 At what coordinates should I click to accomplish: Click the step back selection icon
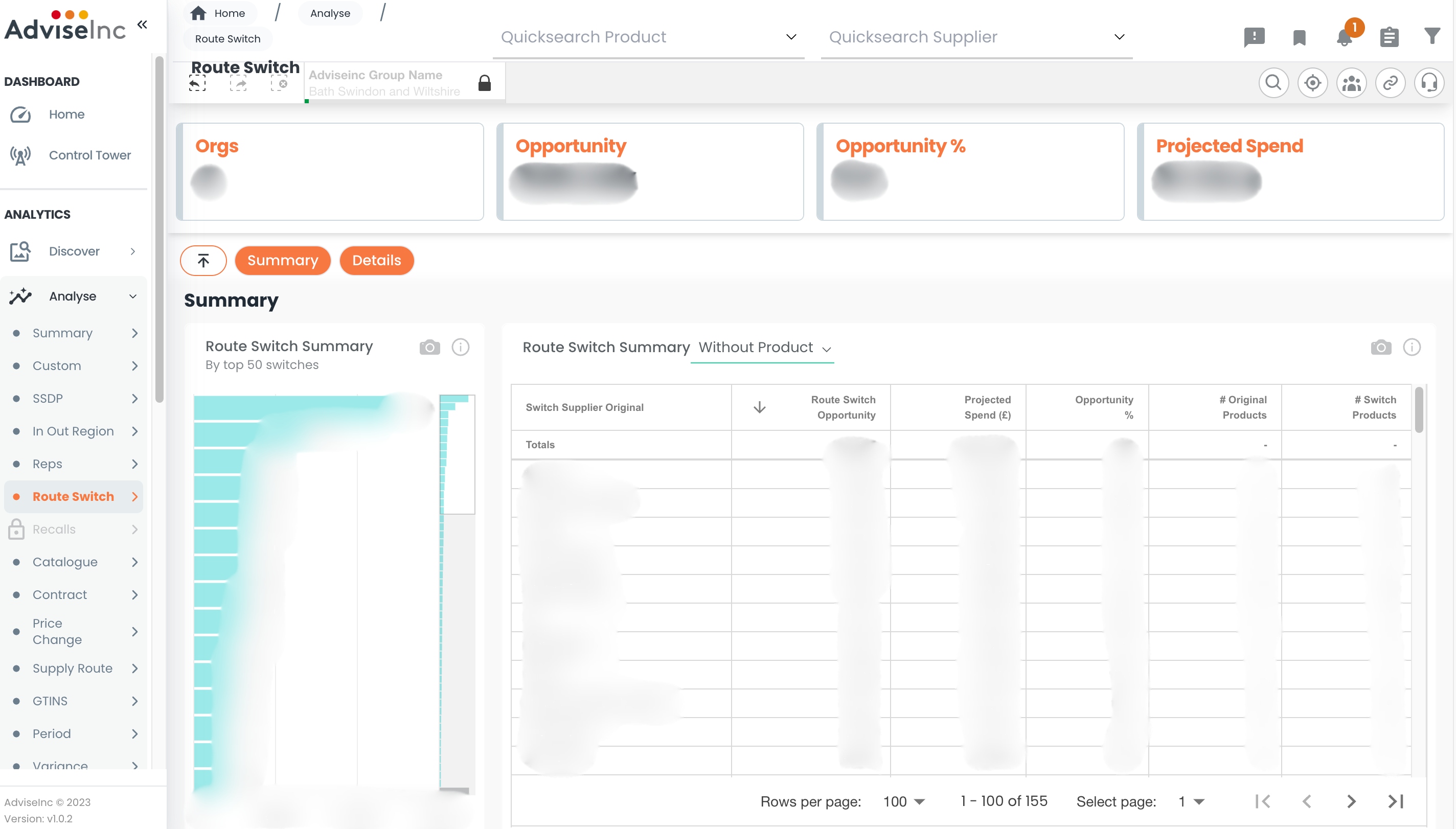(x=197, y=84)
